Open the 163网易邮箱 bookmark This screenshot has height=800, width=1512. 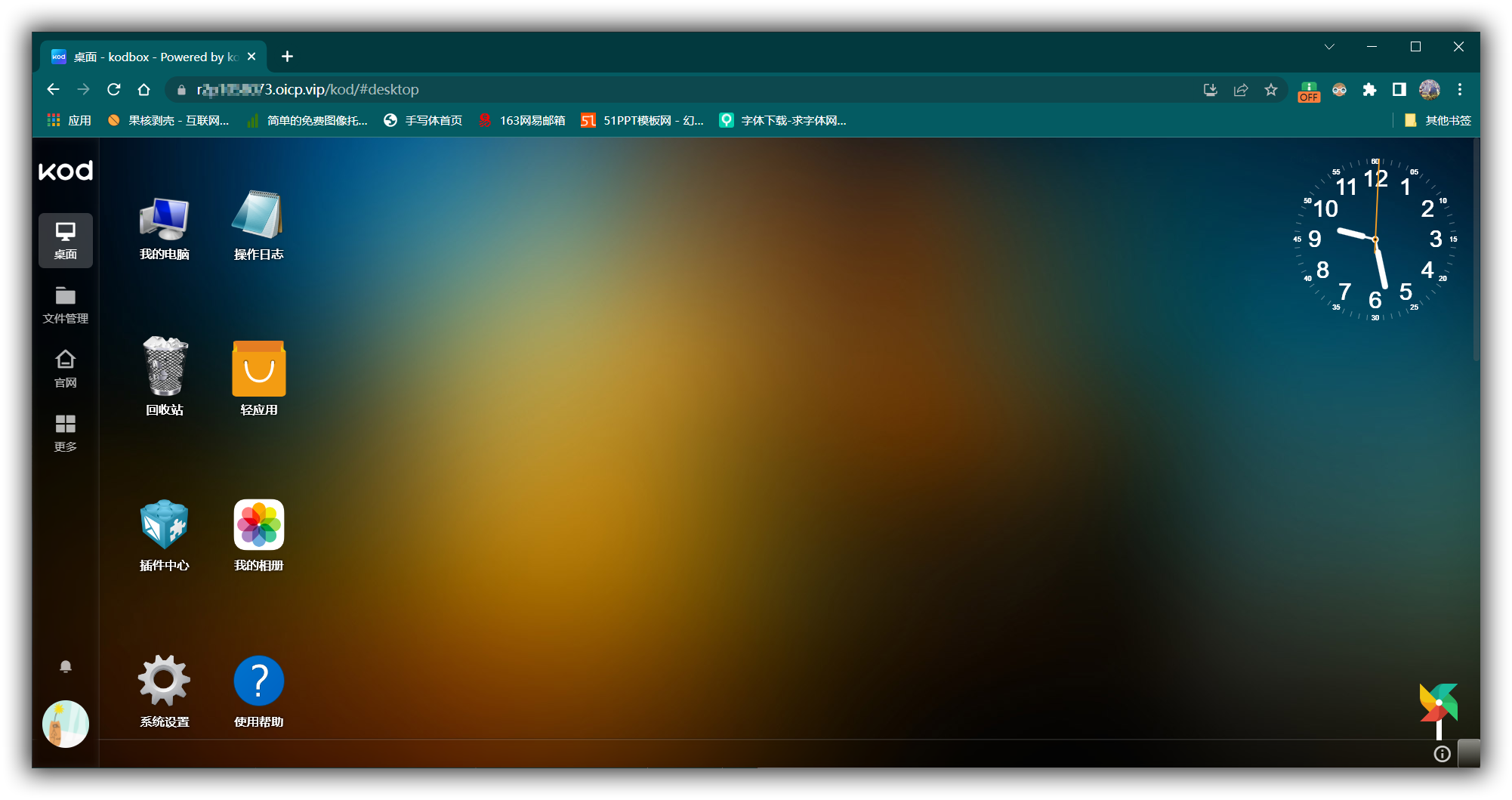tap(522, 120)
